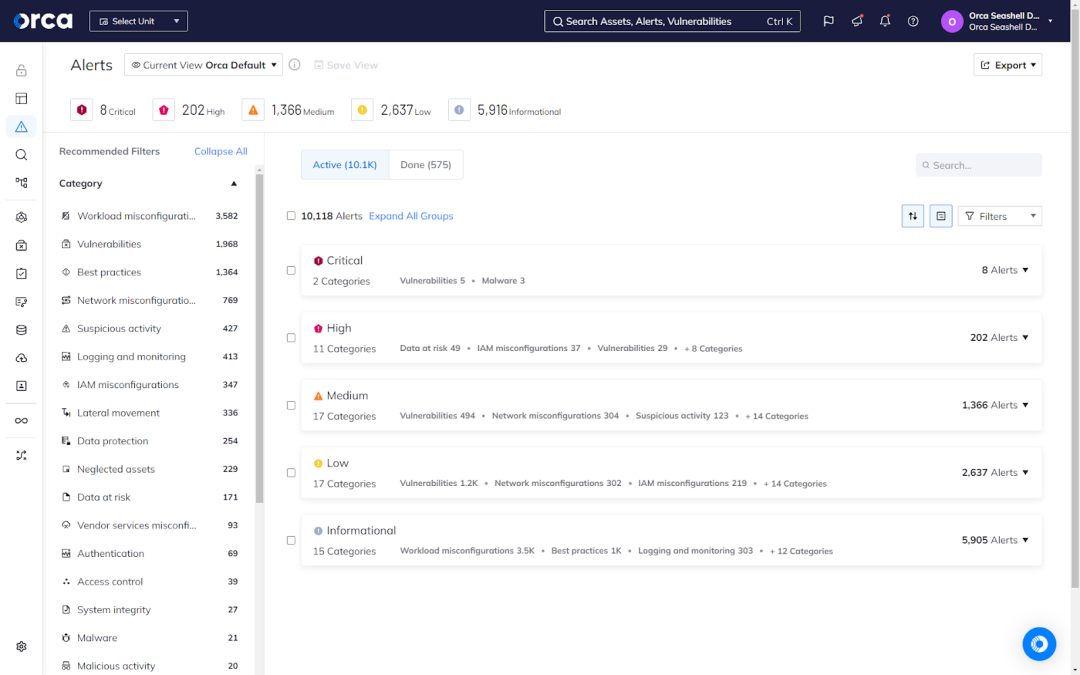Open the Filters dropdown
The width and height of the screenshot is (1080, 675).
click(x=999, y=216)
